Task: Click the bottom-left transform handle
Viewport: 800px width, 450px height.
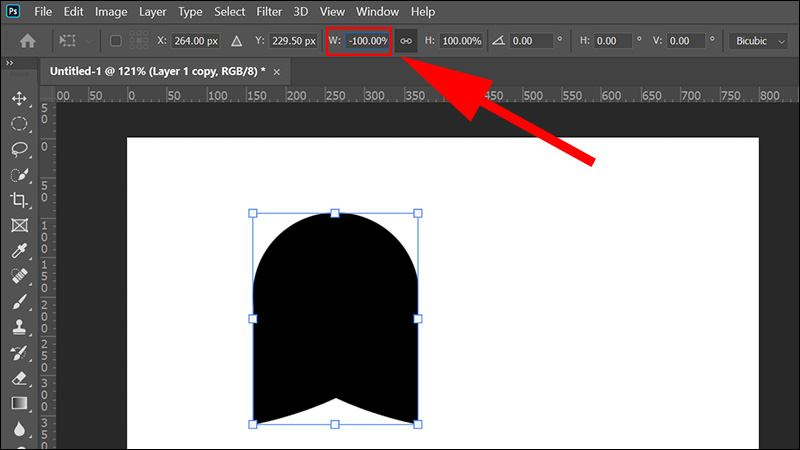Action: pos(253,424)
